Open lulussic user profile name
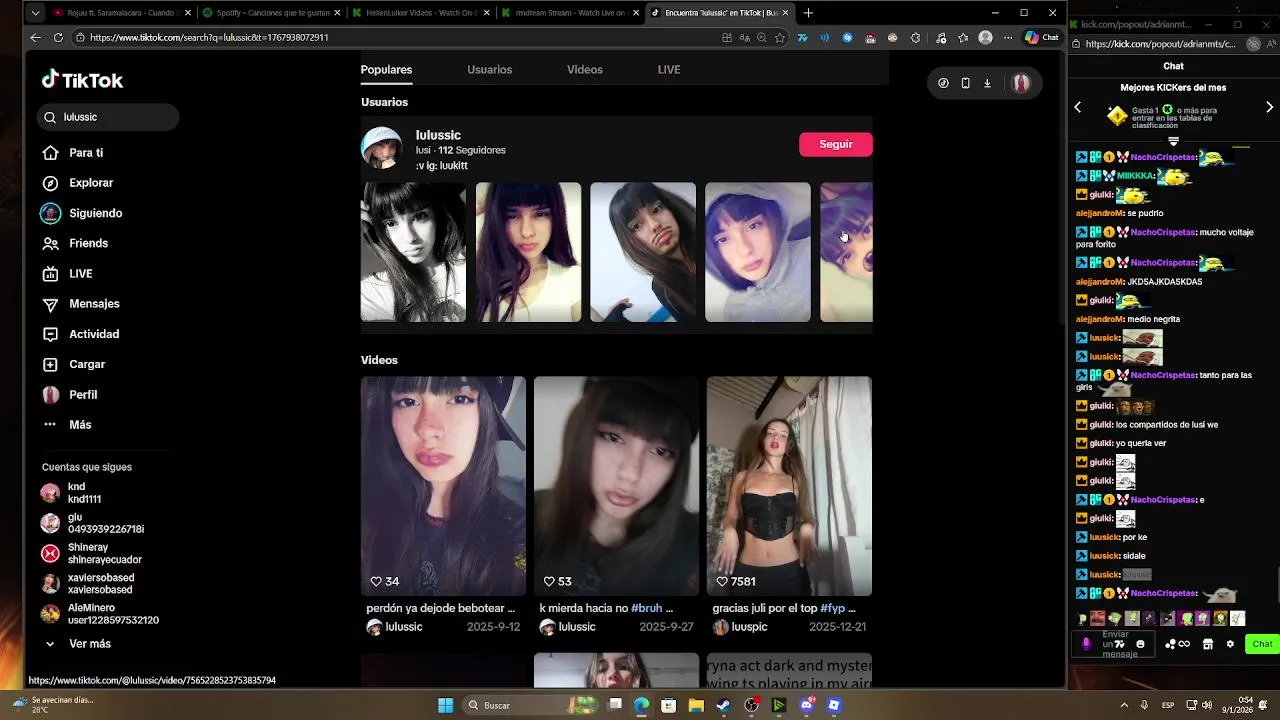1280x720 pixels. click(x=438, y=135)
